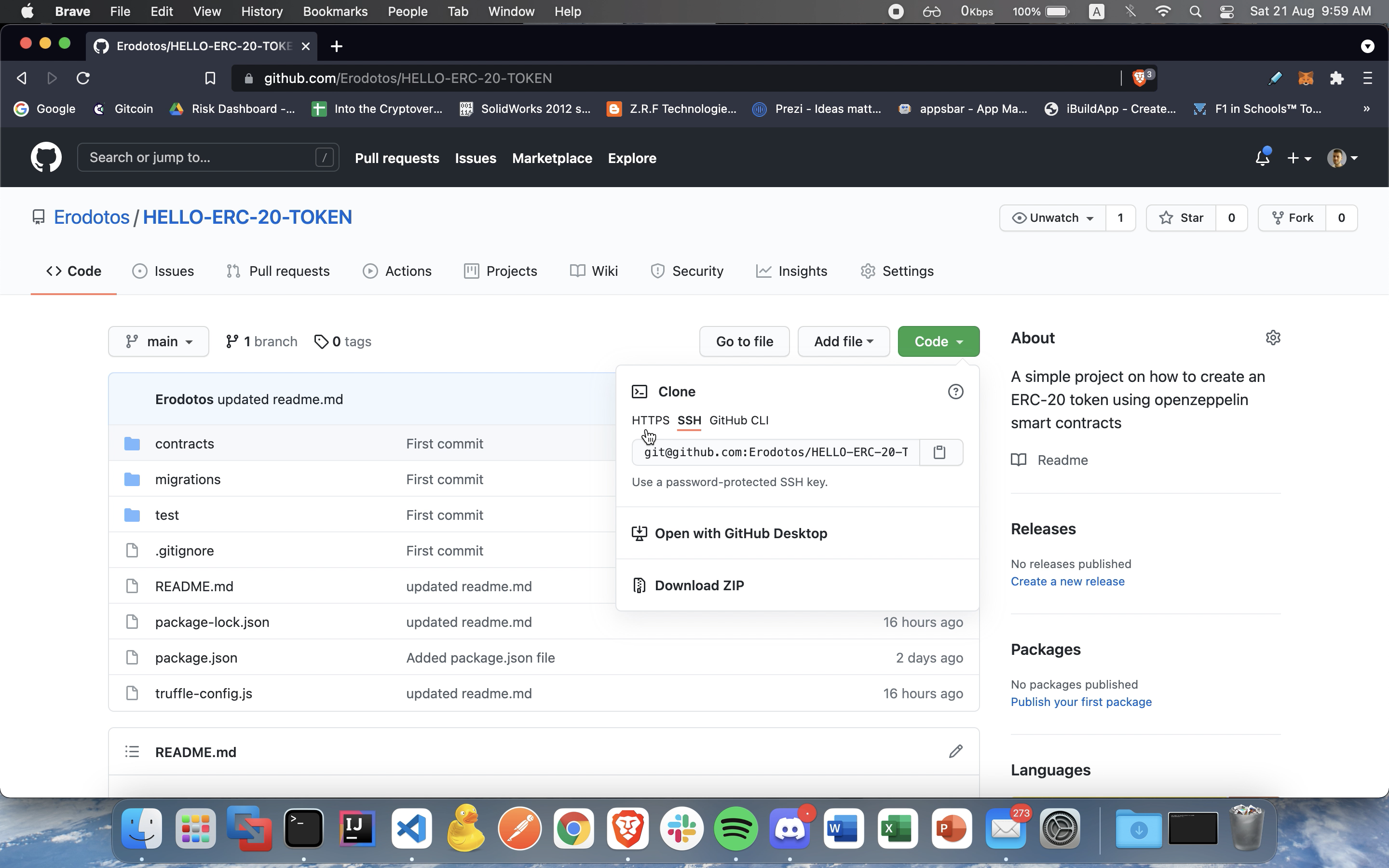Viewport: 1389px width, 868px height.
Task: Click the question mark help icon
Action: 956,391
